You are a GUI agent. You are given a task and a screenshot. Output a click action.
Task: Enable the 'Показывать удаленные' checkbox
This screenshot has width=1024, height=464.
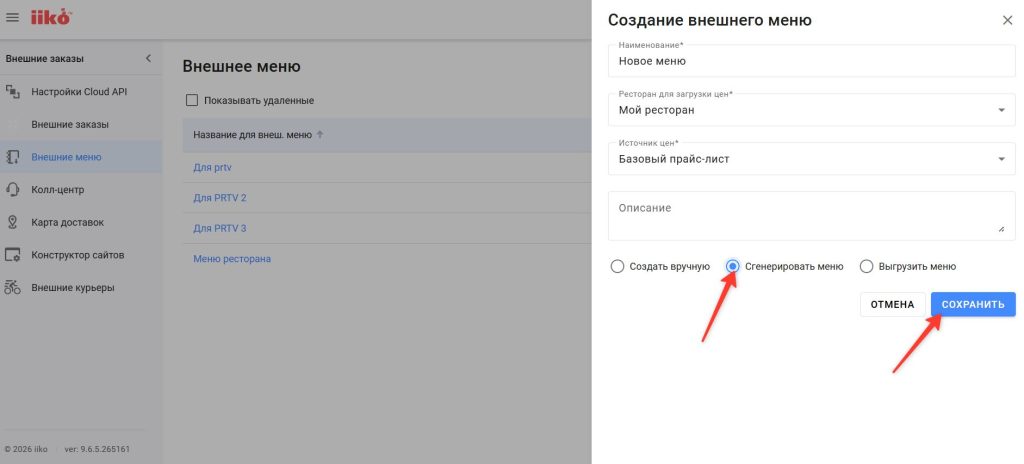point(192,101)
